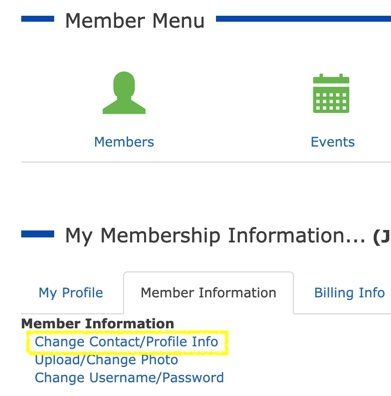
Task: Open Change Contact/Profile Info link
Action: 126,342
